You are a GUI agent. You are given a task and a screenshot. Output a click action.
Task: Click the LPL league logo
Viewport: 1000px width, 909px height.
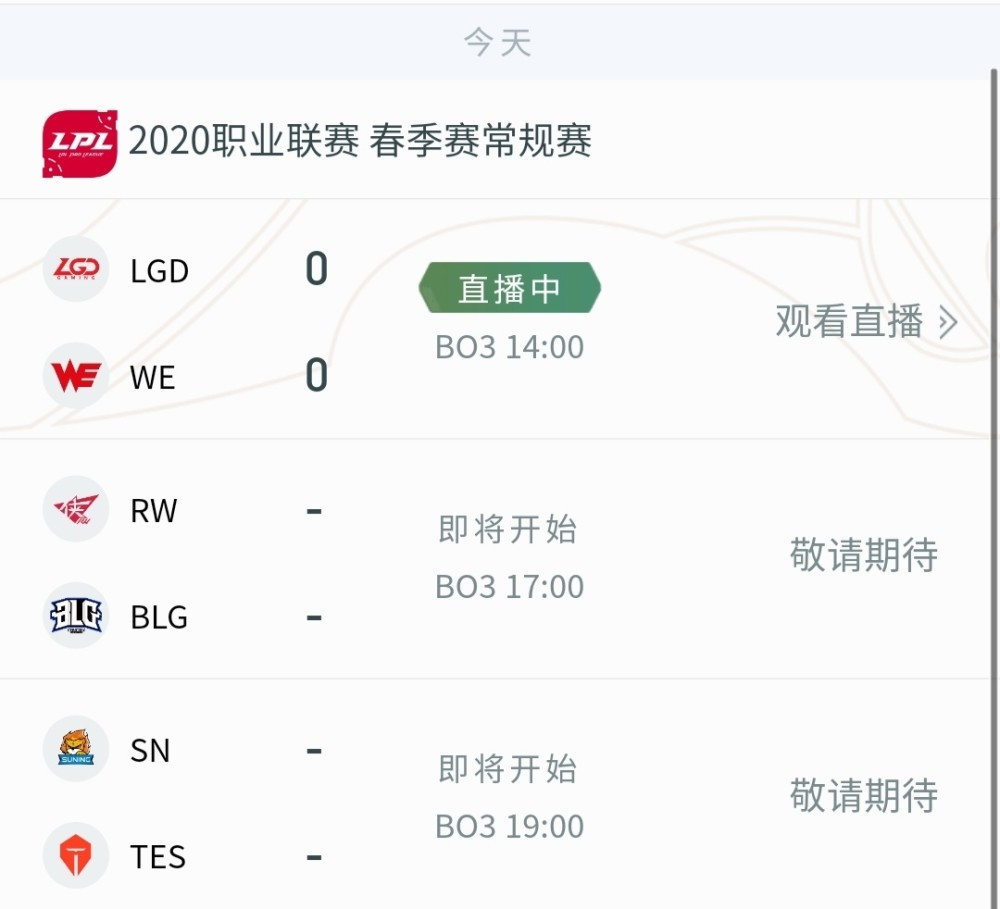[80, 144]
